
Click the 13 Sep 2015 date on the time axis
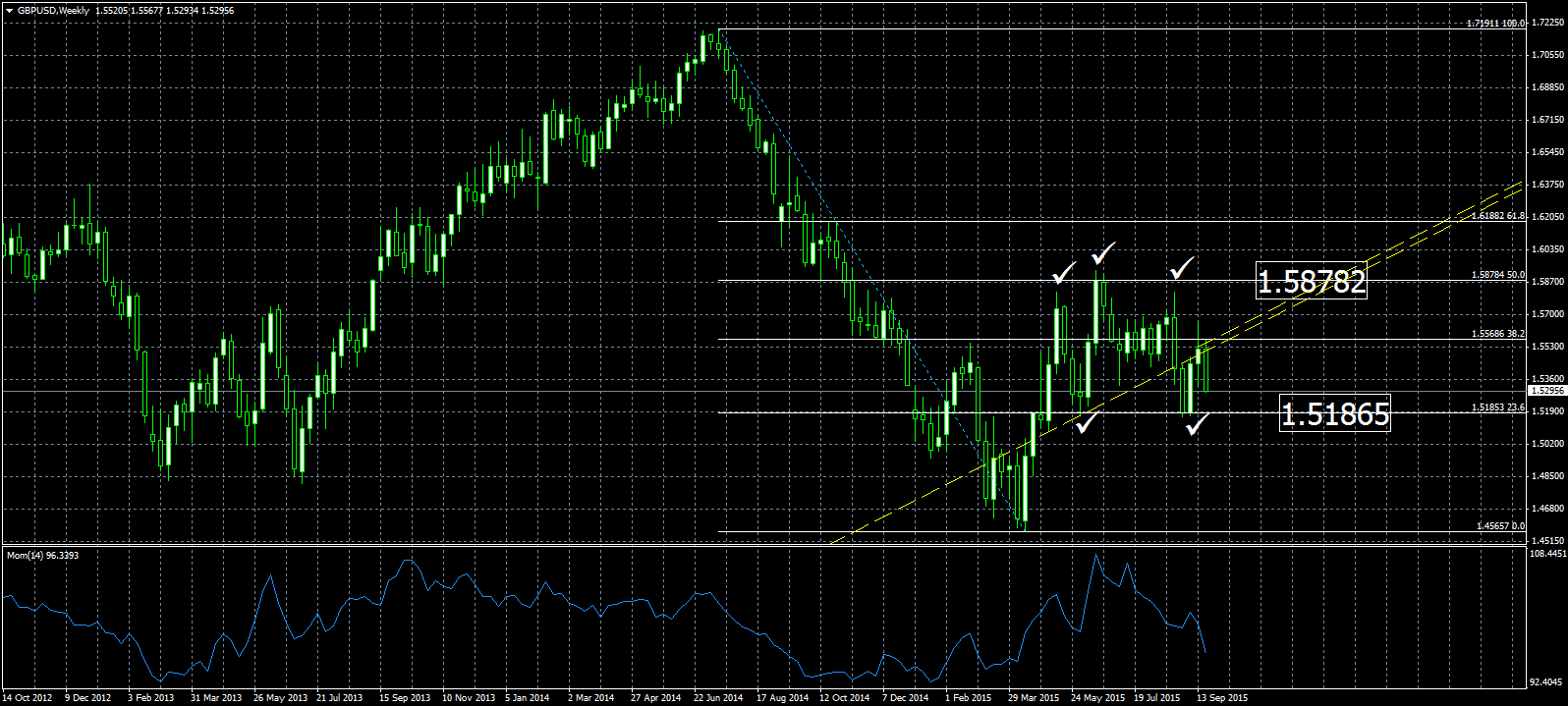click(x=1222, y=698)
